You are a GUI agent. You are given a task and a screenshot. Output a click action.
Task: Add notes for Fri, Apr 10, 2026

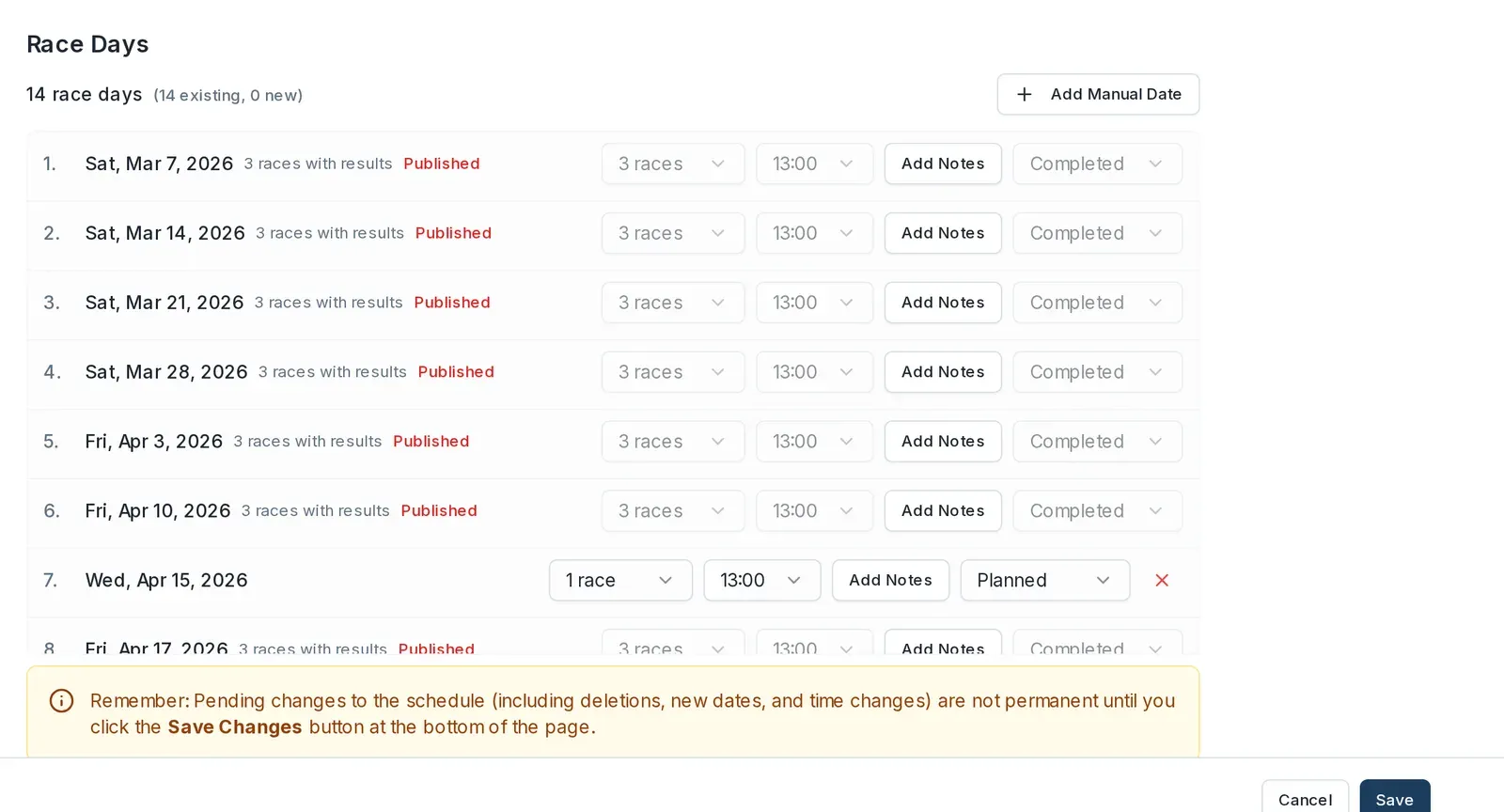pos(943,511)
